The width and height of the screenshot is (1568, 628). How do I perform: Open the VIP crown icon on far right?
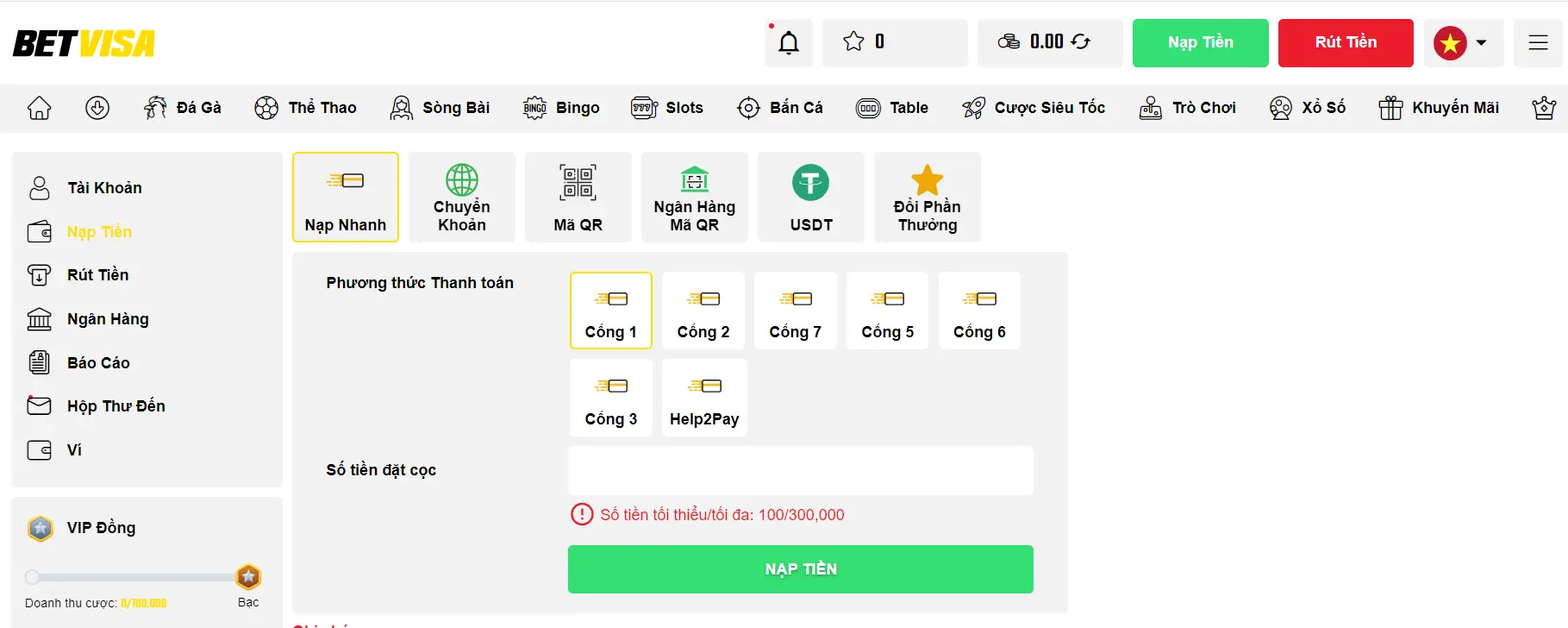point(1543,108)
